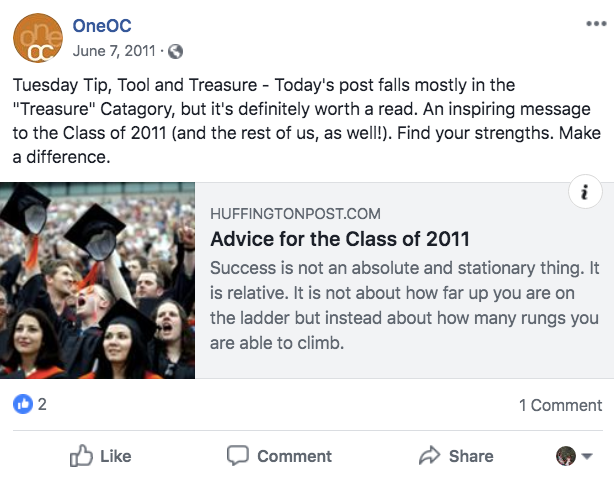Screen dimensions: 614x478
Task: View the 2 reactions count
Action: (42, 405)
